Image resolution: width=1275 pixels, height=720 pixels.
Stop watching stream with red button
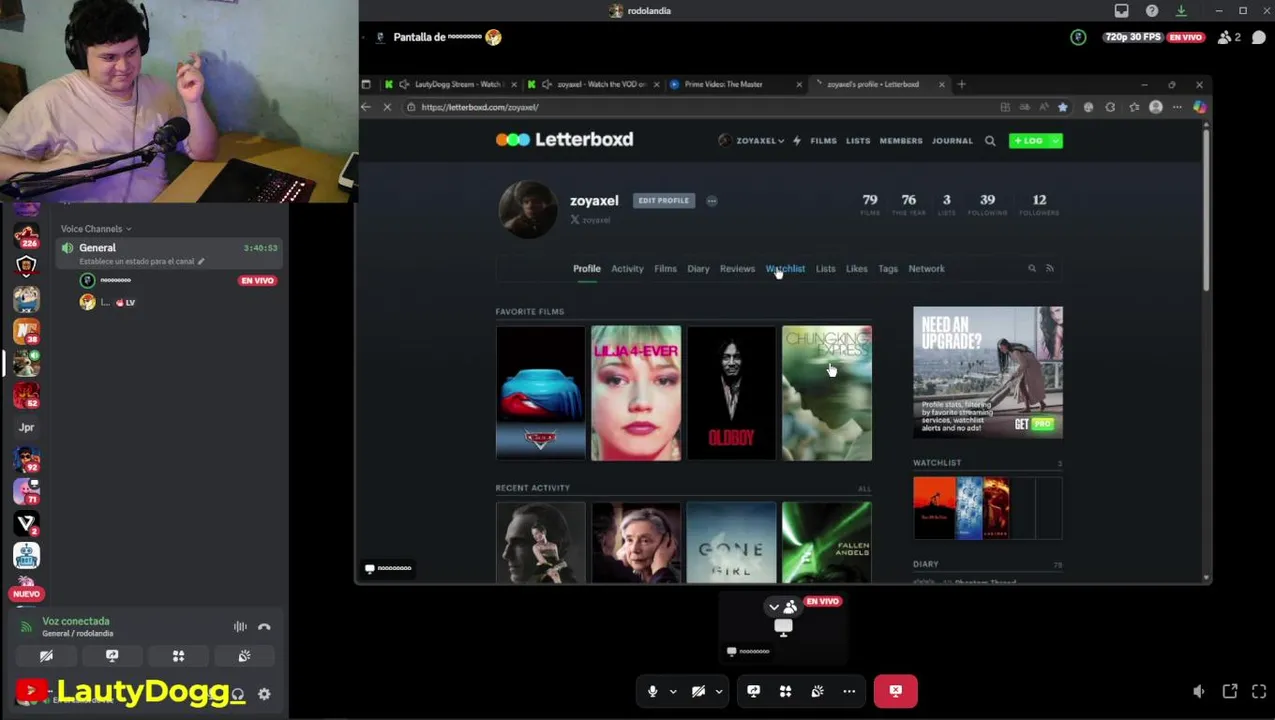[895, 691]
